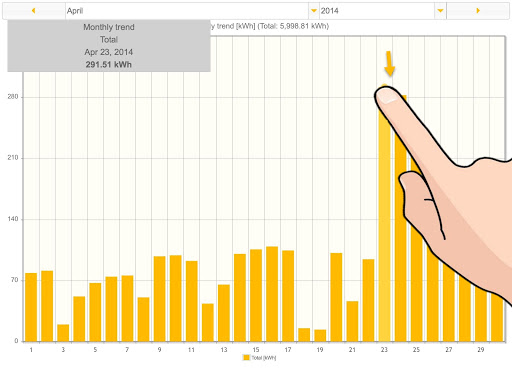This screenshot has width=512, height=384.
Task: Select the bar for day 1
Action: 31,307
